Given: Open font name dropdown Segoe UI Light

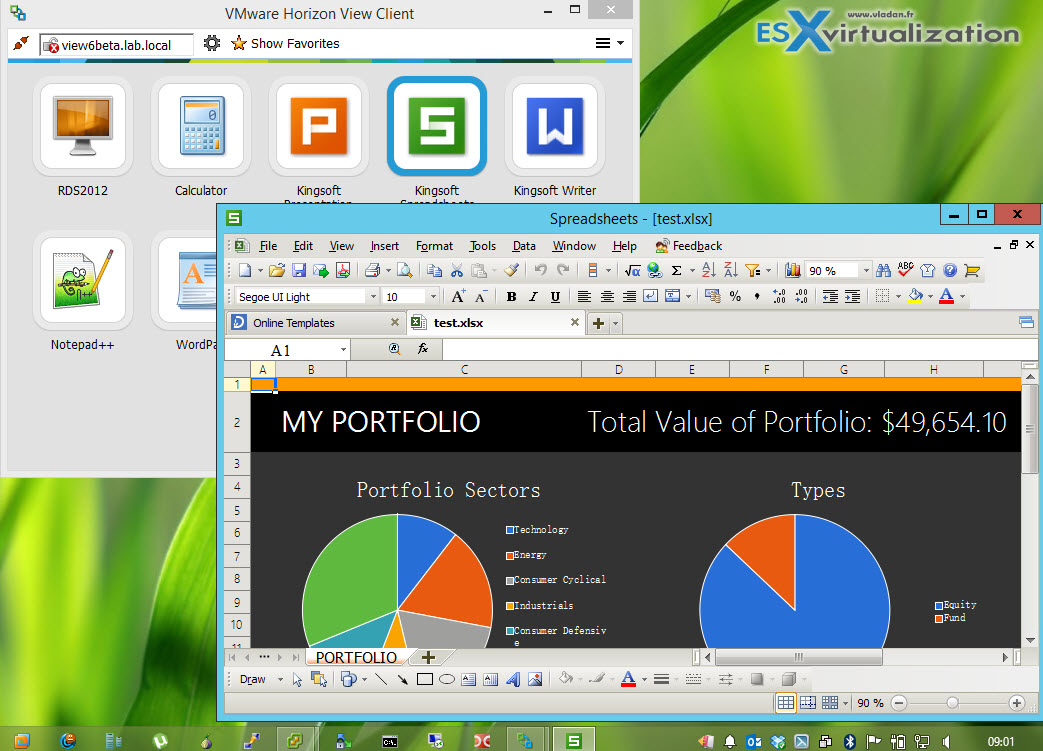Looking at the screenshot, I should [x=373, y=297].
